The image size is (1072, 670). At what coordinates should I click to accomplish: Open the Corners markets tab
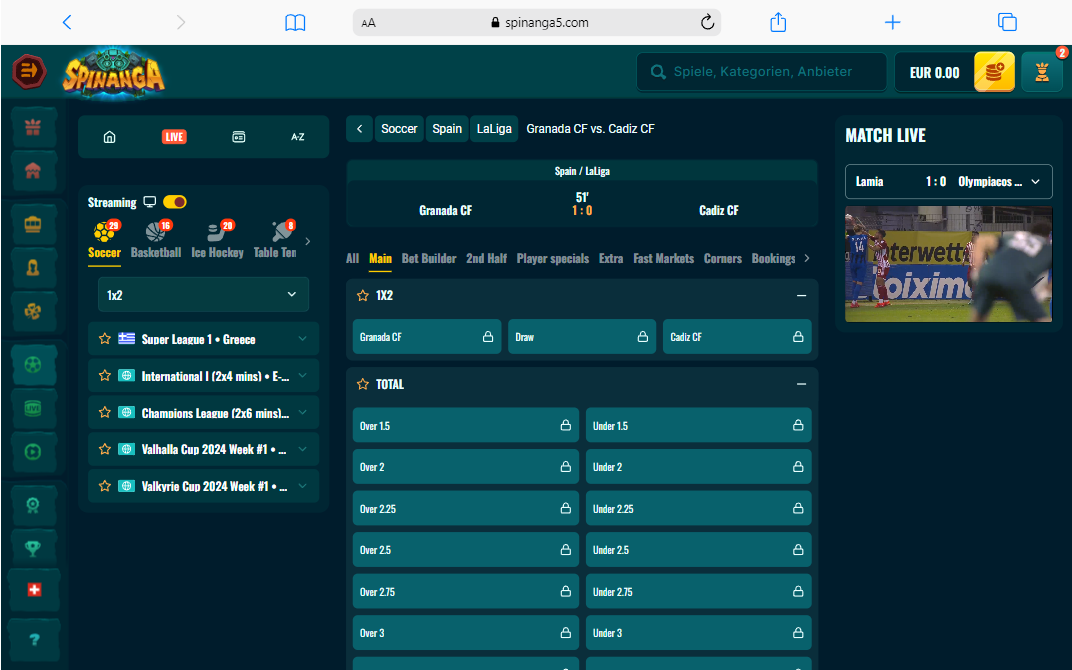pyautogui.click(x=722, y=258)
